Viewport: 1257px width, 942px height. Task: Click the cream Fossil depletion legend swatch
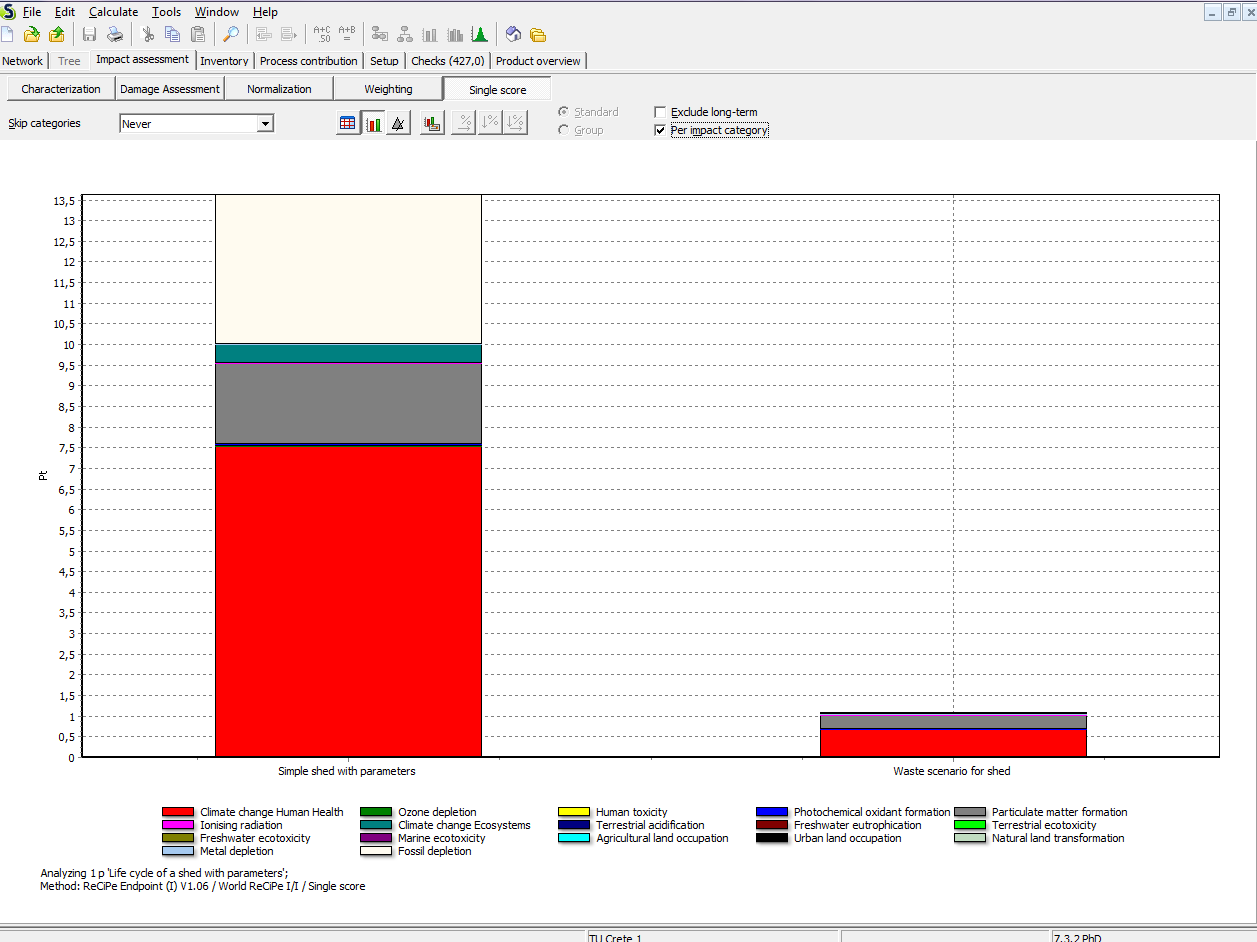click(376, 851)
